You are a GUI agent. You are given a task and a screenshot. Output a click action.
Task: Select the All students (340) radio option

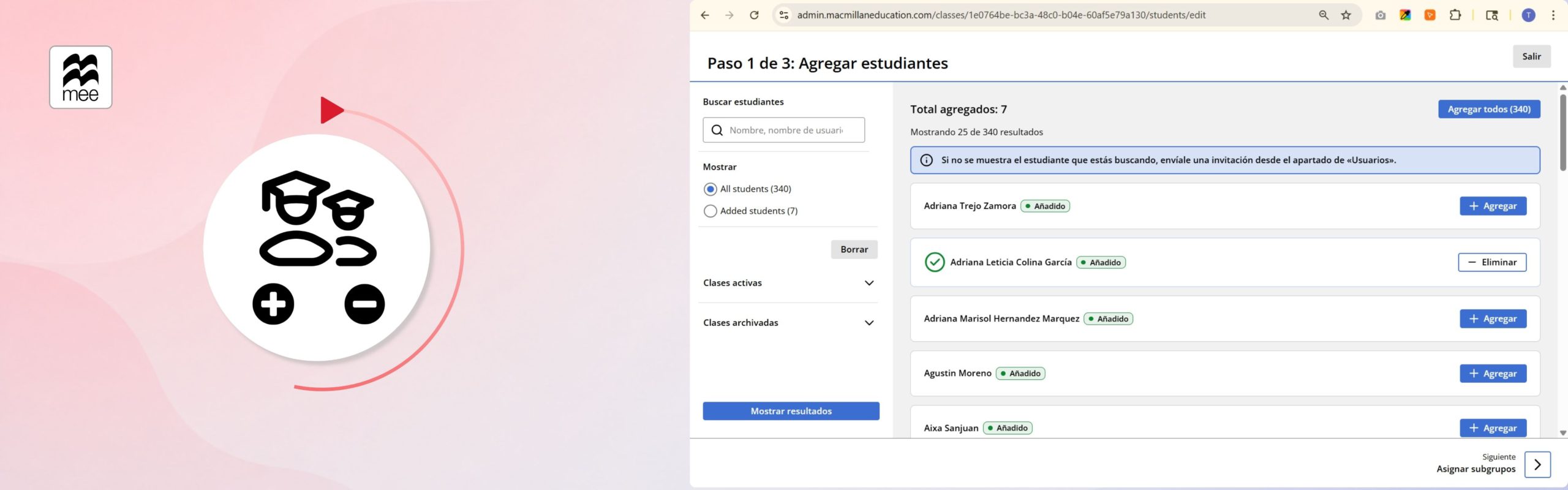click(710, 189)
